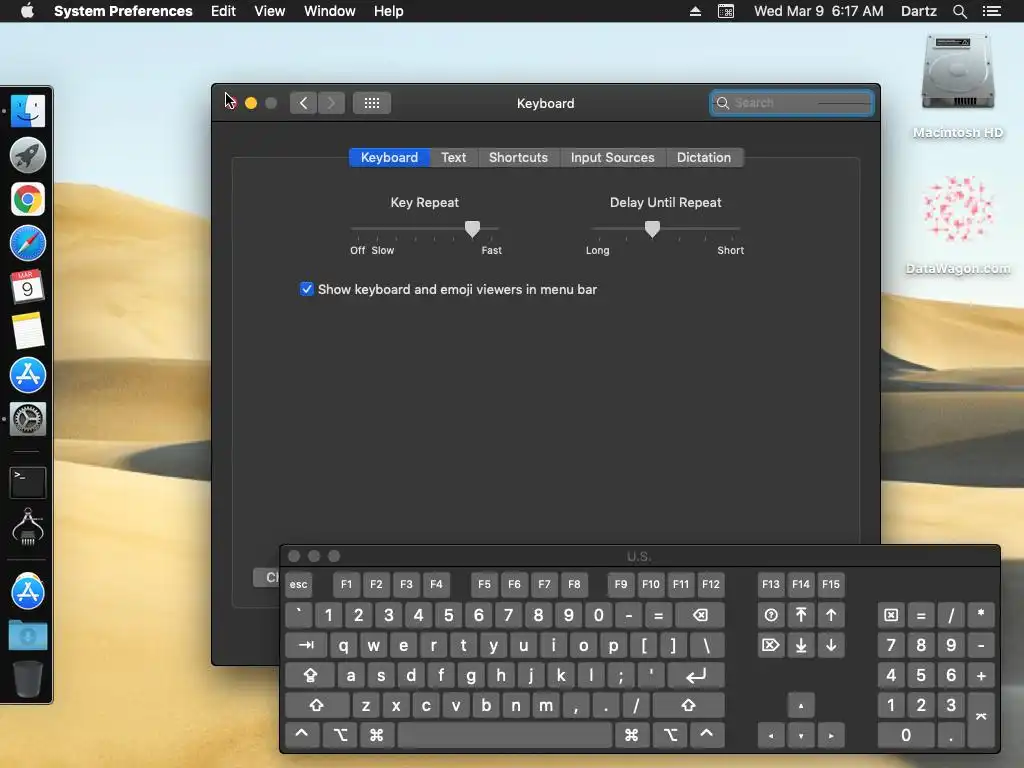Click the delete backspace key on viewer
1024x768 pixels.
click(699, 615)
